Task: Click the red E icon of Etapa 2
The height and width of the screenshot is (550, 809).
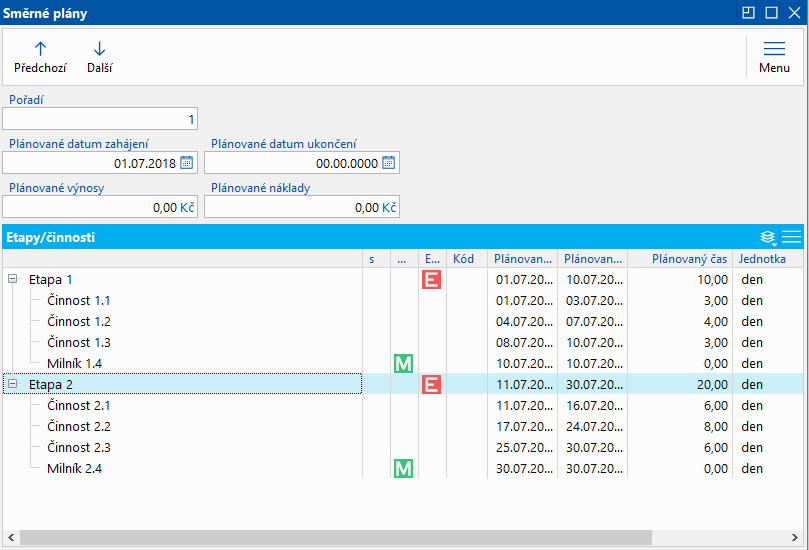Action: (x=431, y=385)
